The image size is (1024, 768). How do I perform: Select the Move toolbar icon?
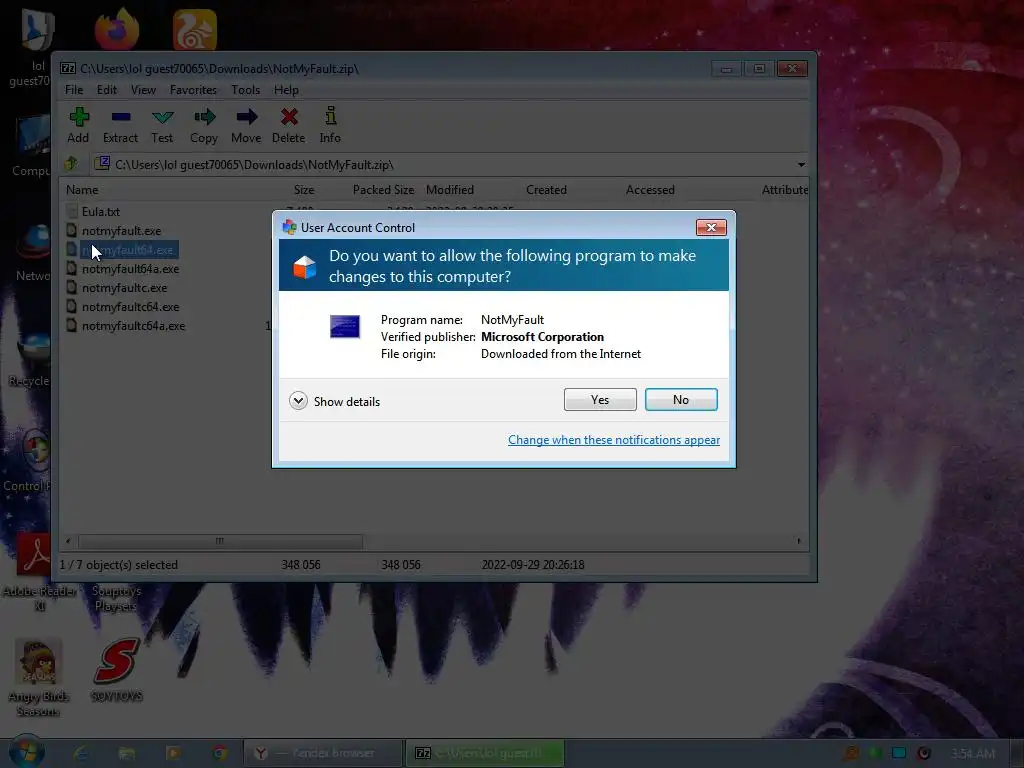pyautogui.click(x=246, y=125)
